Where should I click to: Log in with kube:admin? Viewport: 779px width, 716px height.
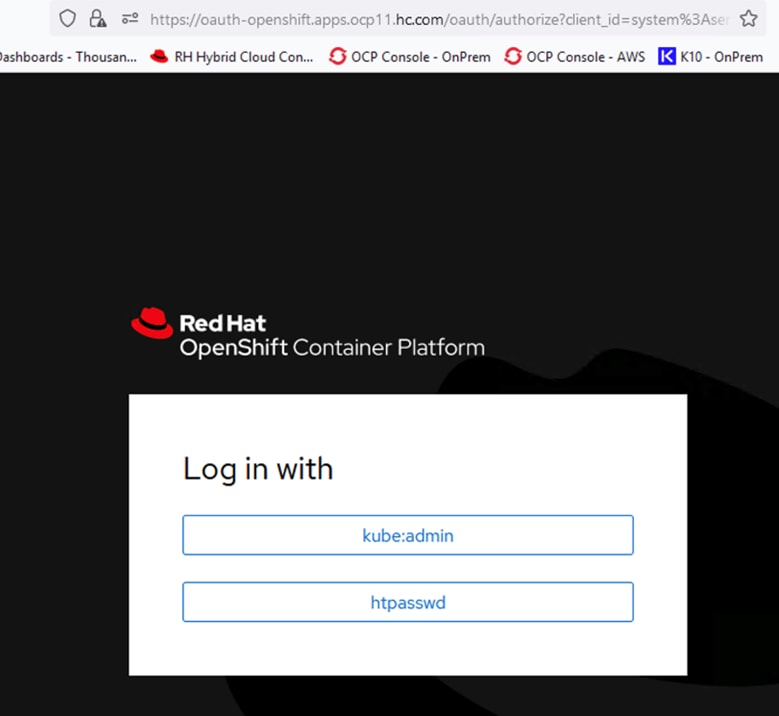tap(408, 535)
